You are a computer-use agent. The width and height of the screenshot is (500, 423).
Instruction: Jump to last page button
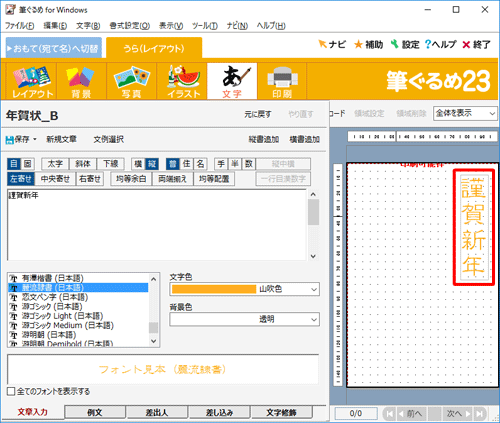point(479,414)
